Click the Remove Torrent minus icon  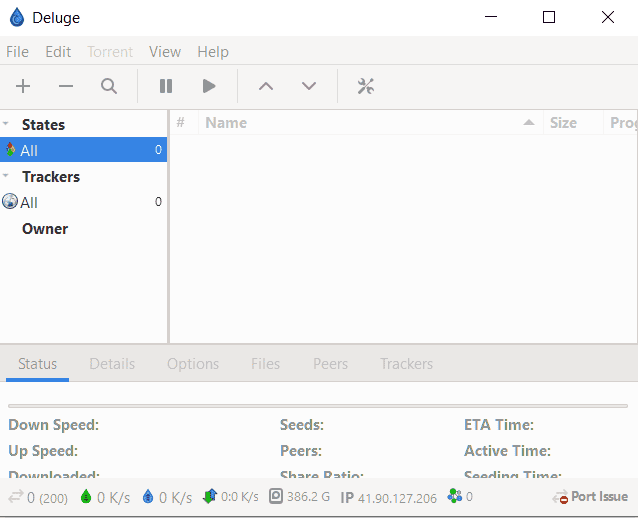66,86
